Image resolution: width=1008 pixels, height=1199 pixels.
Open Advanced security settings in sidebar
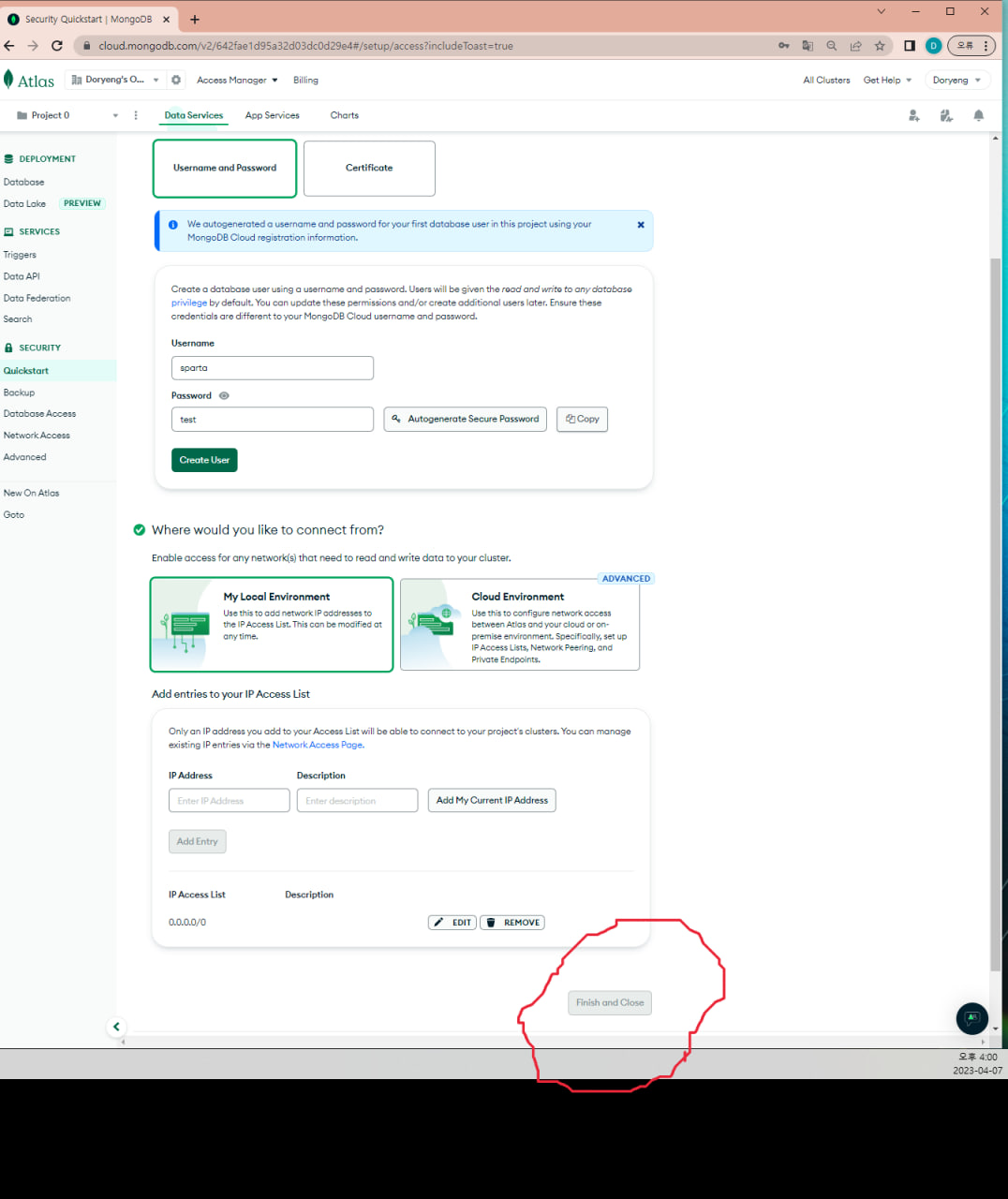[24, 457]
